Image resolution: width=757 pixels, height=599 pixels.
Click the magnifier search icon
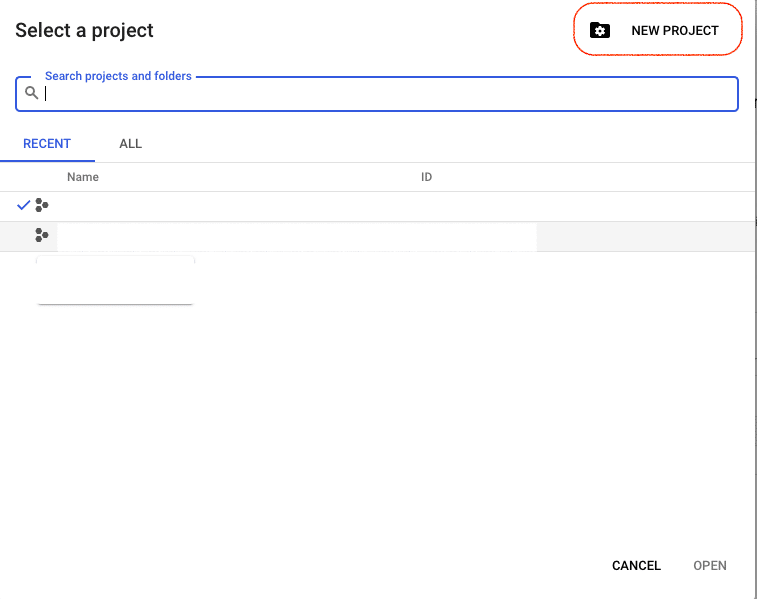(x=32, y=93)
